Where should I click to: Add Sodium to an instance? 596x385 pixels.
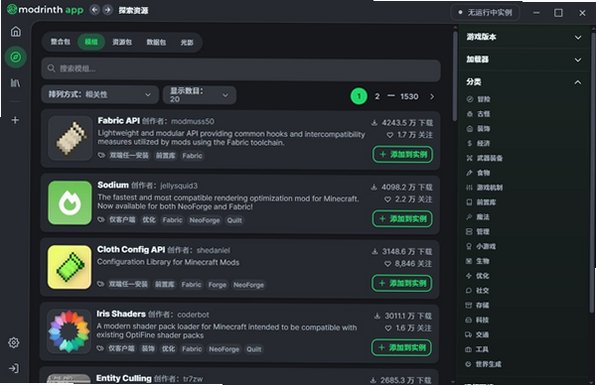(403, 219)
